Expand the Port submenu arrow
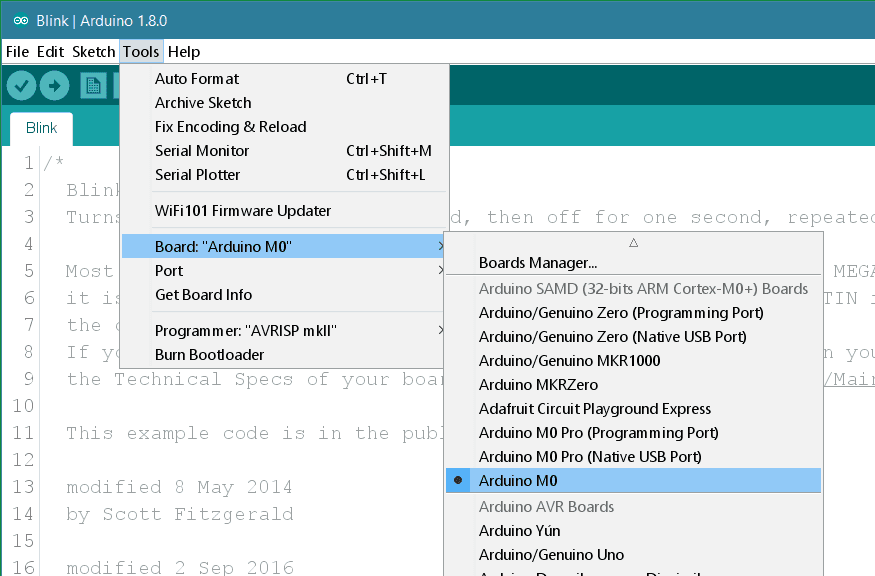Viewport: 875px width, 576px height. coord(440,271)
